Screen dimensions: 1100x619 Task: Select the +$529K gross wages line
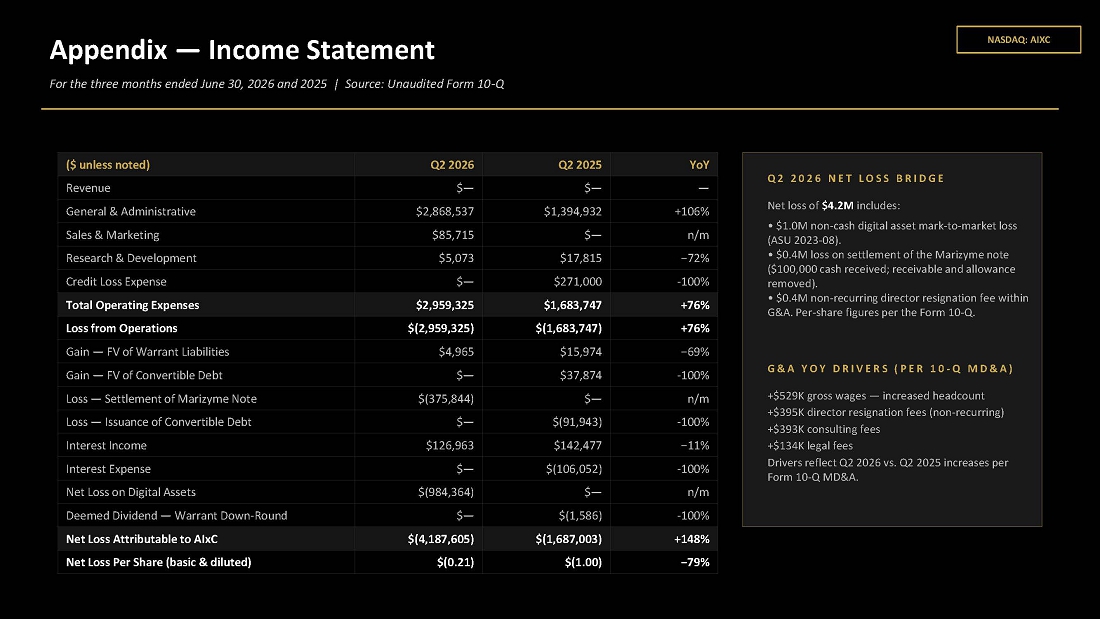(x=876, y=396)
